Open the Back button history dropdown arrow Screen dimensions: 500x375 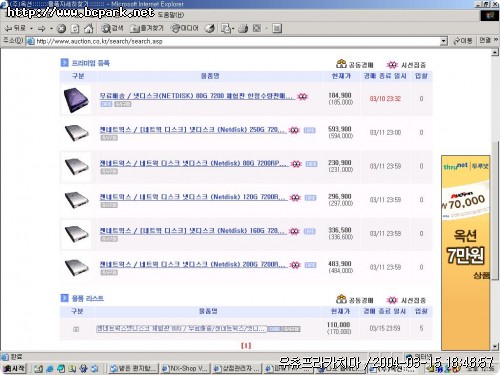tap(31, 29)
